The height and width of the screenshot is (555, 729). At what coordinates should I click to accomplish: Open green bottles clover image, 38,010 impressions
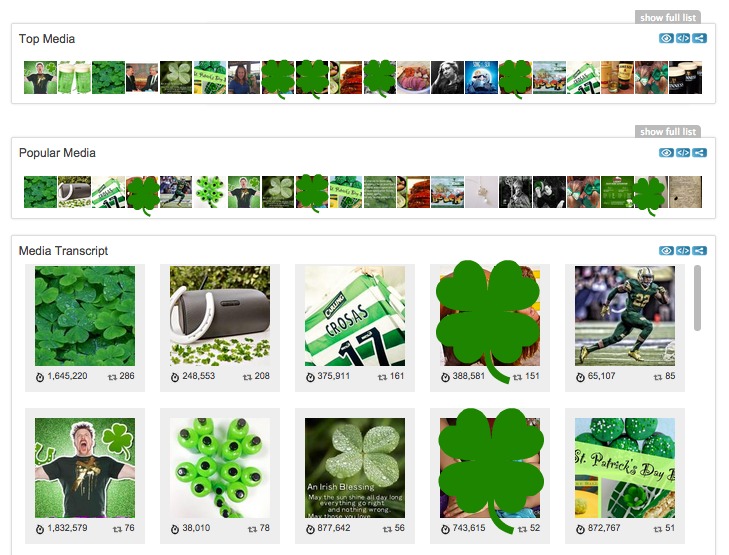[x=220, y=468]
